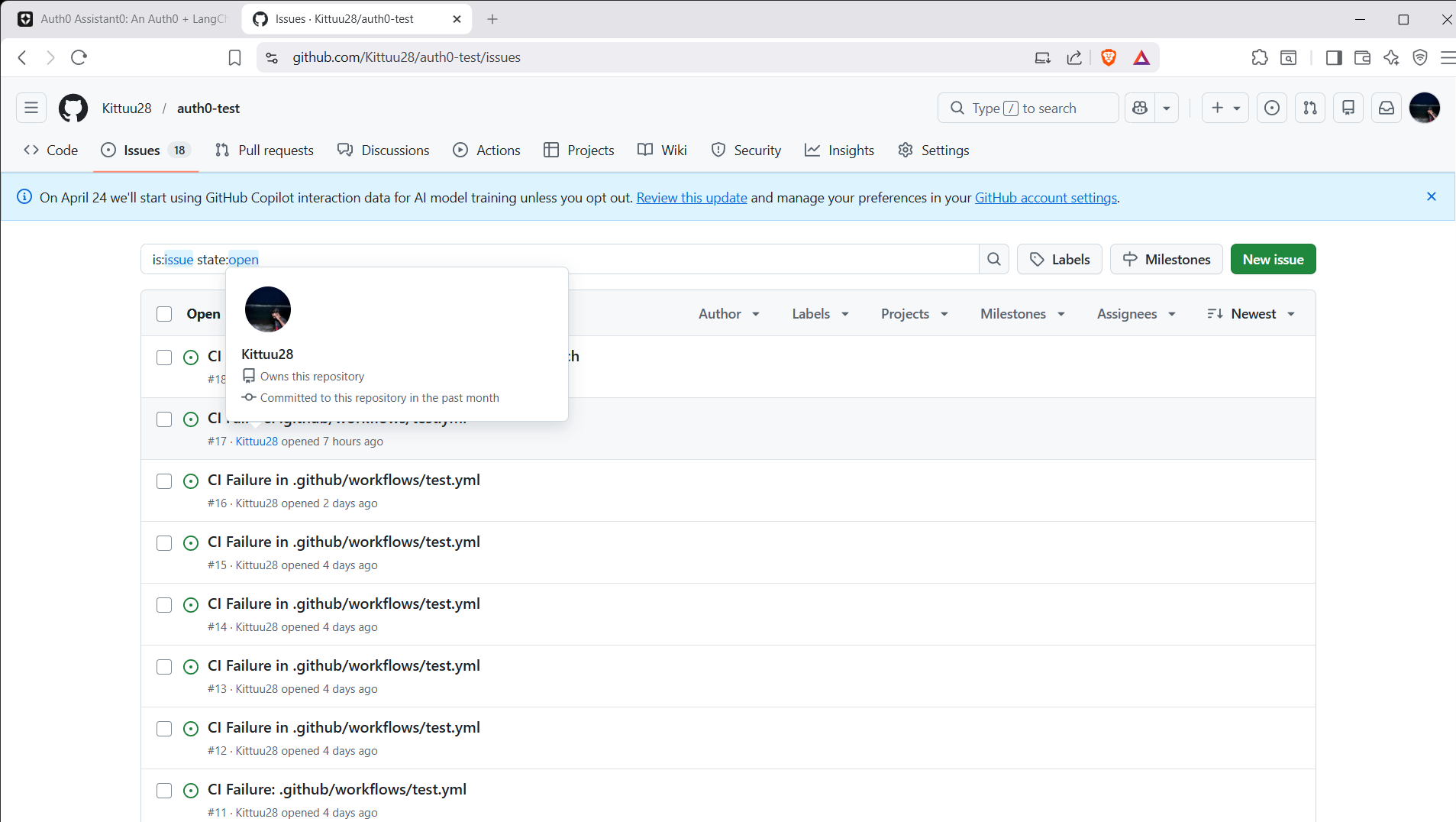Open the Newest sort dropdown

click(1251, 314)
